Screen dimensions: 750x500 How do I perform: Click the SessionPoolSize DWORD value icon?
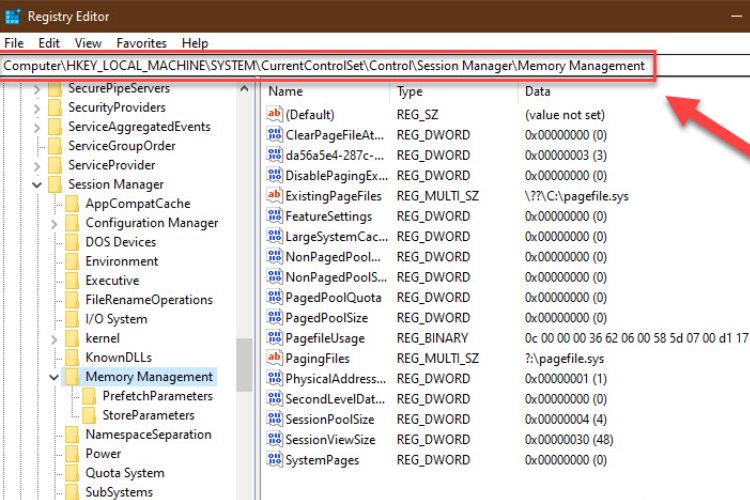tap(275, 419)
